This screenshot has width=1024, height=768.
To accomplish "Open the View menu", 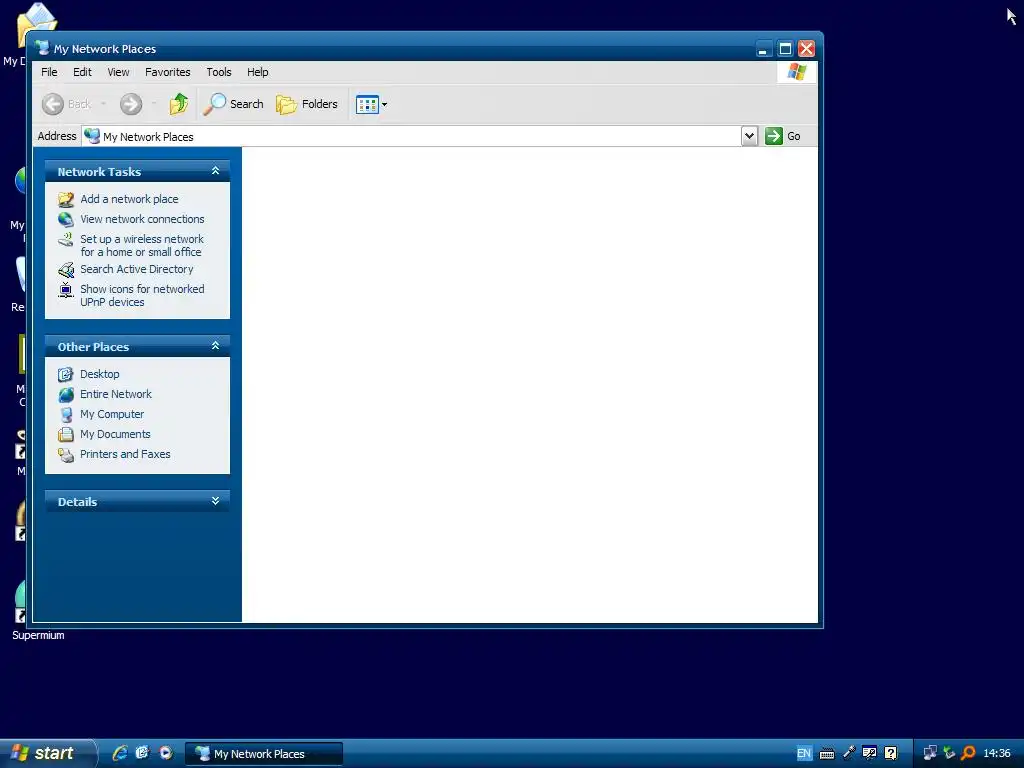I will click(x=118, y=72).
